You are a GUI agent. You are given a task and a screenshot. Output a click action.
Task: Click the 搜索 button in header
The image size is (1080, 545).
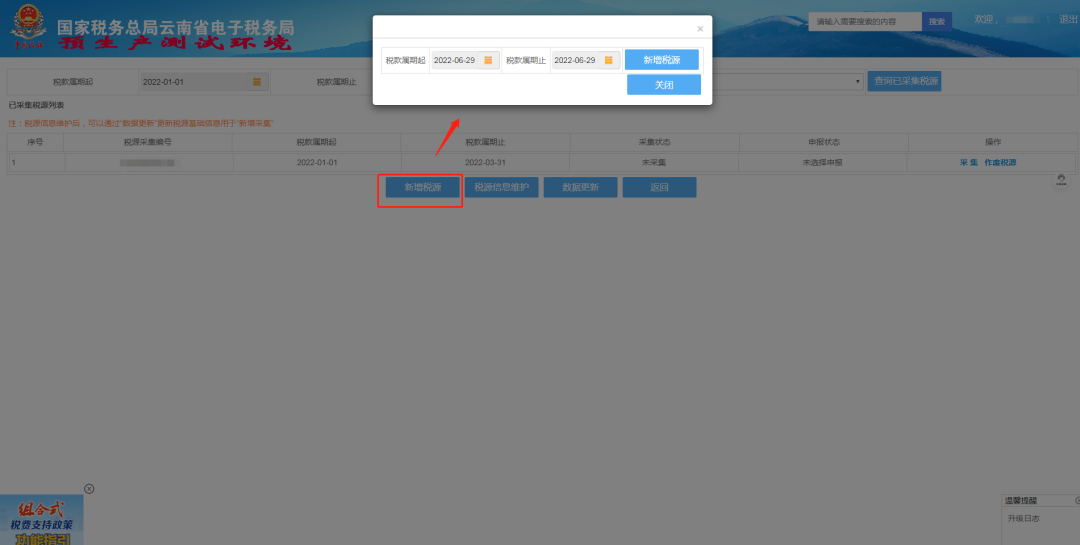pyautogui.click(x=937, y=22)
